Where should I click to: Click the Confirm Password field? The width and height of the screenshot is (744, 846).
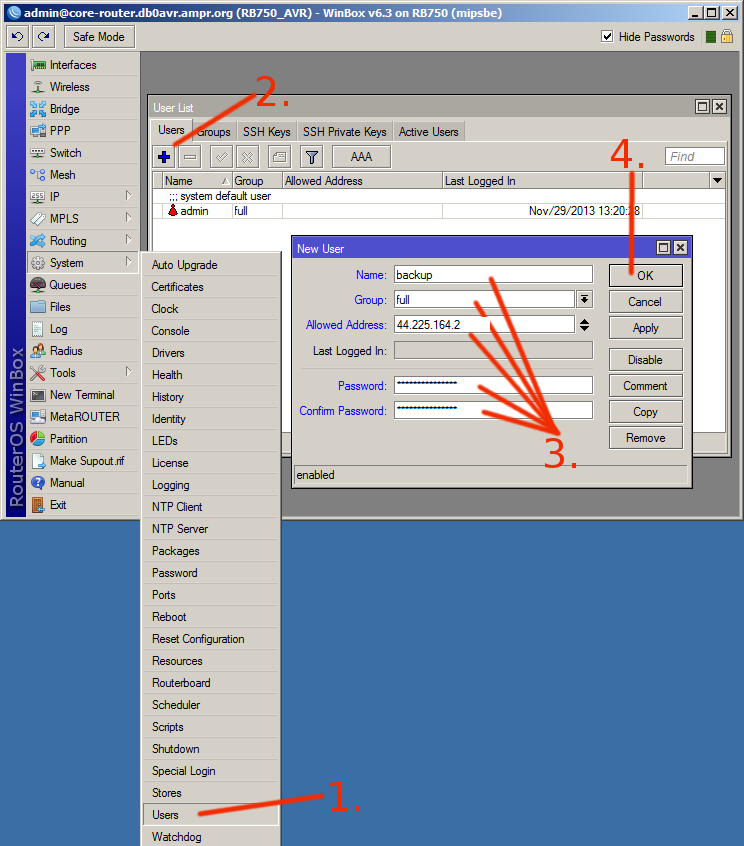click(x=493, y=410)
